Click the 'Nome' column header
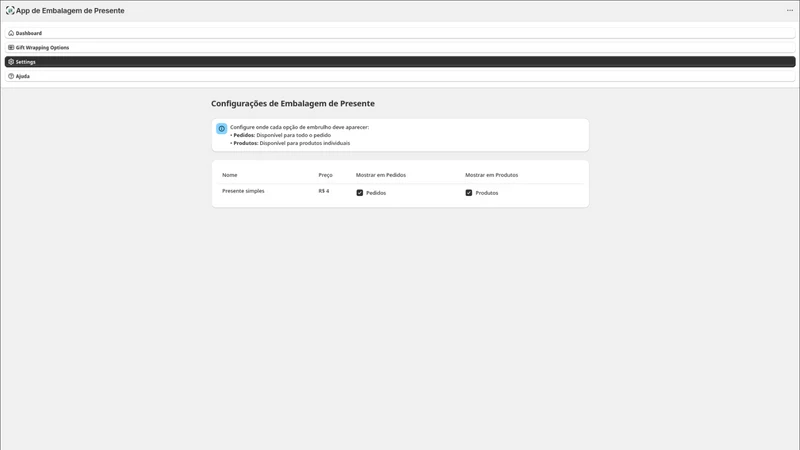800x450 pixels. tap(230, 175)
